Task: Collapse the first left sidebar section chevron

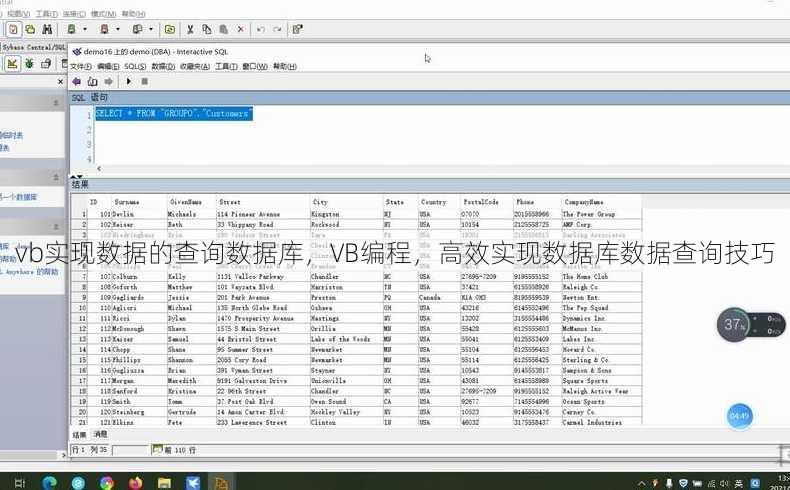Action: (56, 102)
